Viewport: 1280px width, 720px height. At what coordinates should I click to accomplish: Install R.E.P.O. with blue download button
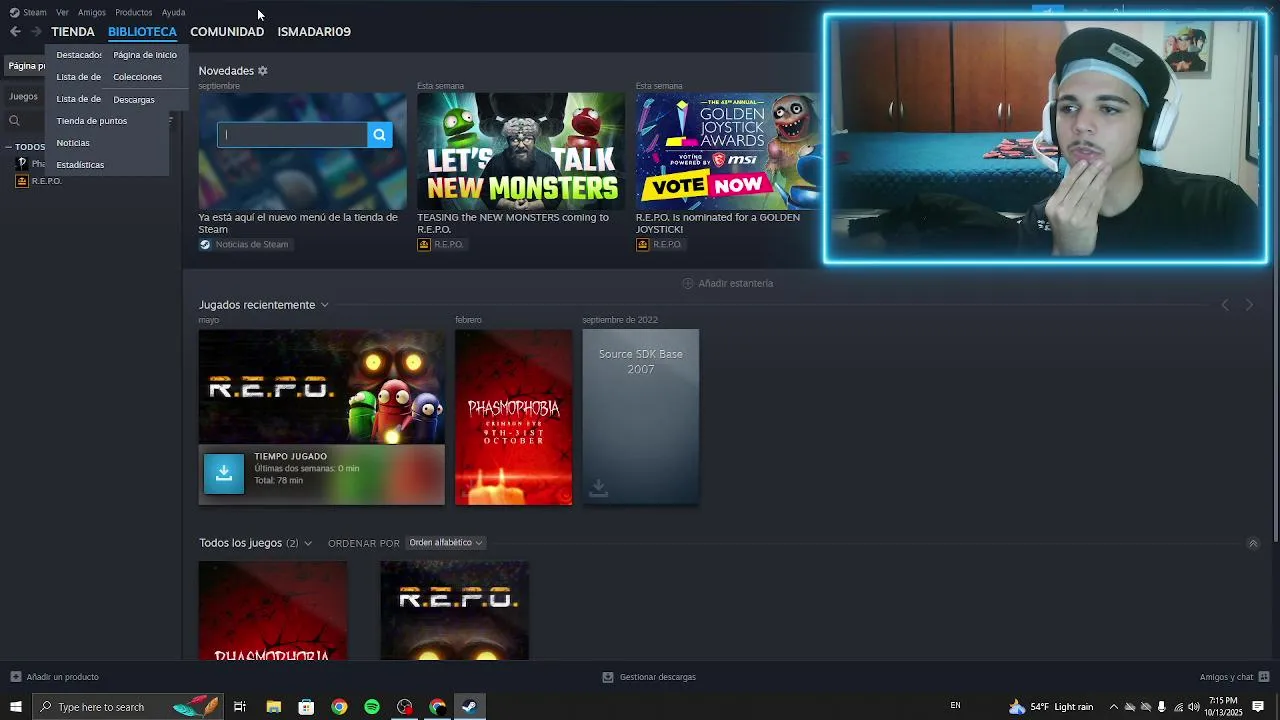(x=224, y=474)
